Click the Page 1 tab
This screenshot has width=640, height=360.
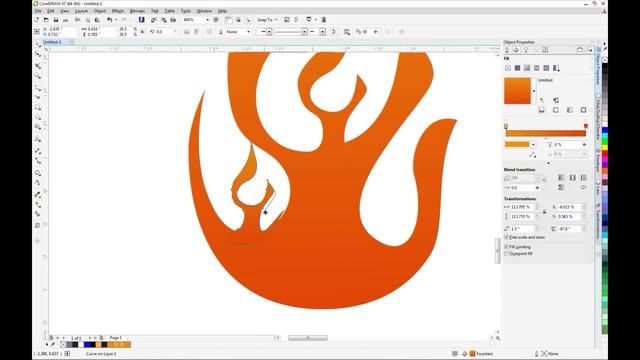click(116, 338)
